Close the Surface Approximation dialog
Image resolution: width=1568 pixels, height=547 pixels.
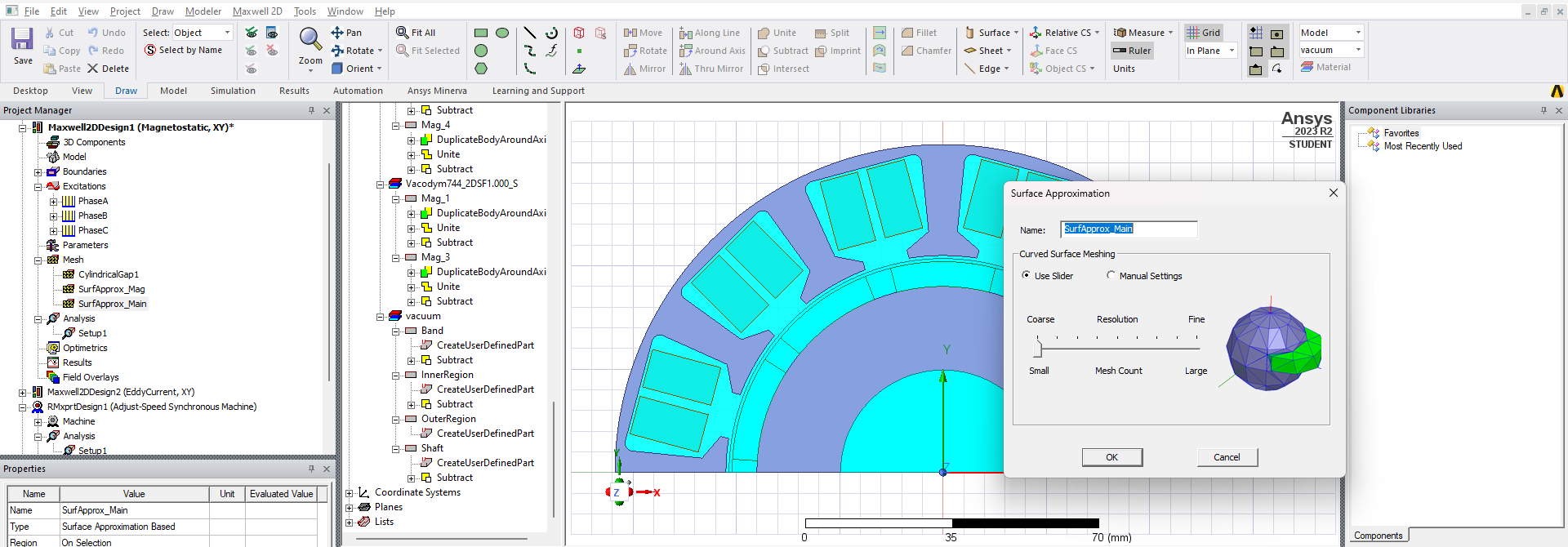(x=1333, y=193)
